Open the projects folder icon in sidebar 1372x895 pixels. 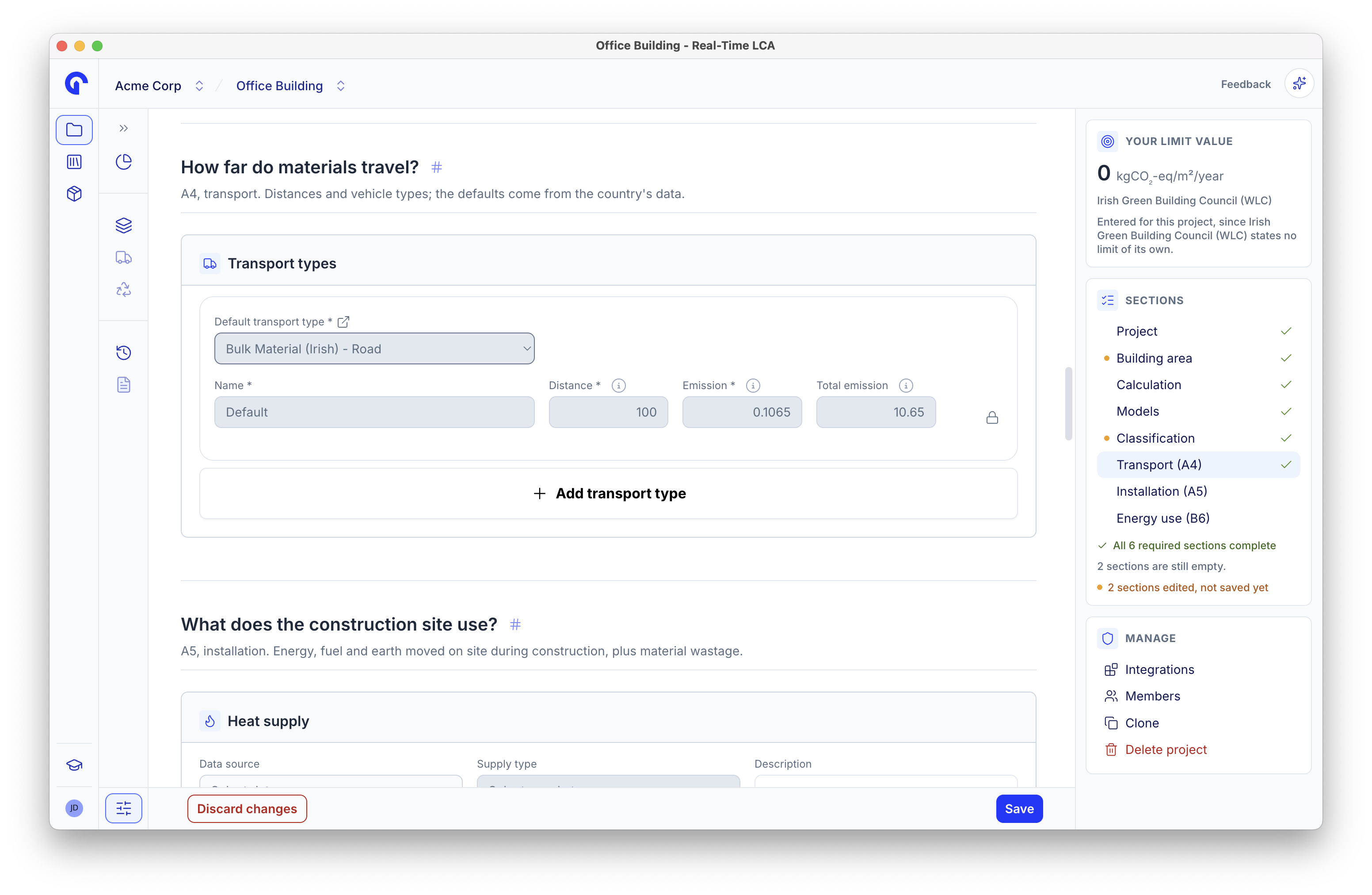coord(74,130)
